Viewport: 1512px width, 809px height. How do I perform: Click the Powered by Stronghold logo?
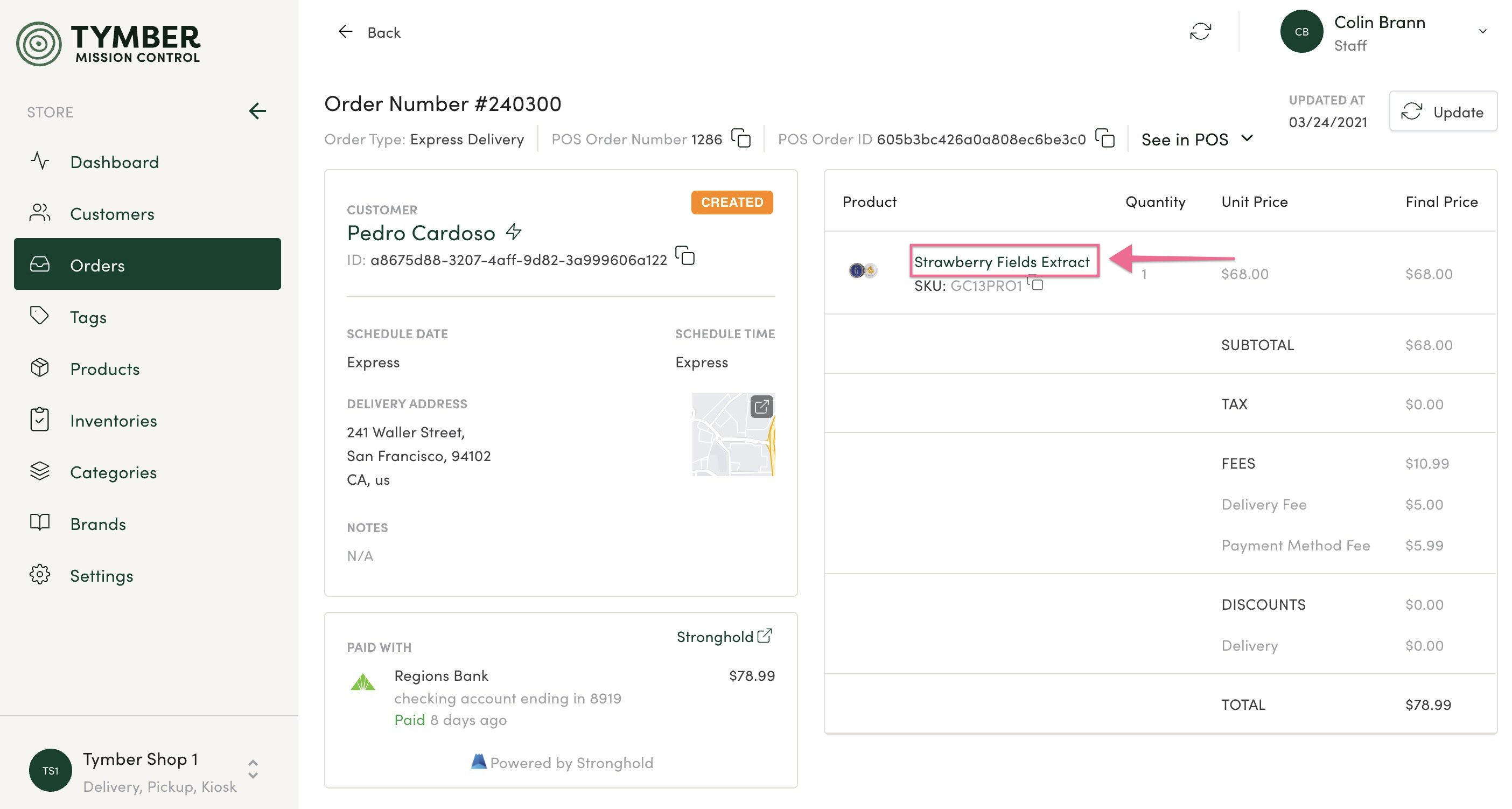pyautogui.click(x=479, y=762)
